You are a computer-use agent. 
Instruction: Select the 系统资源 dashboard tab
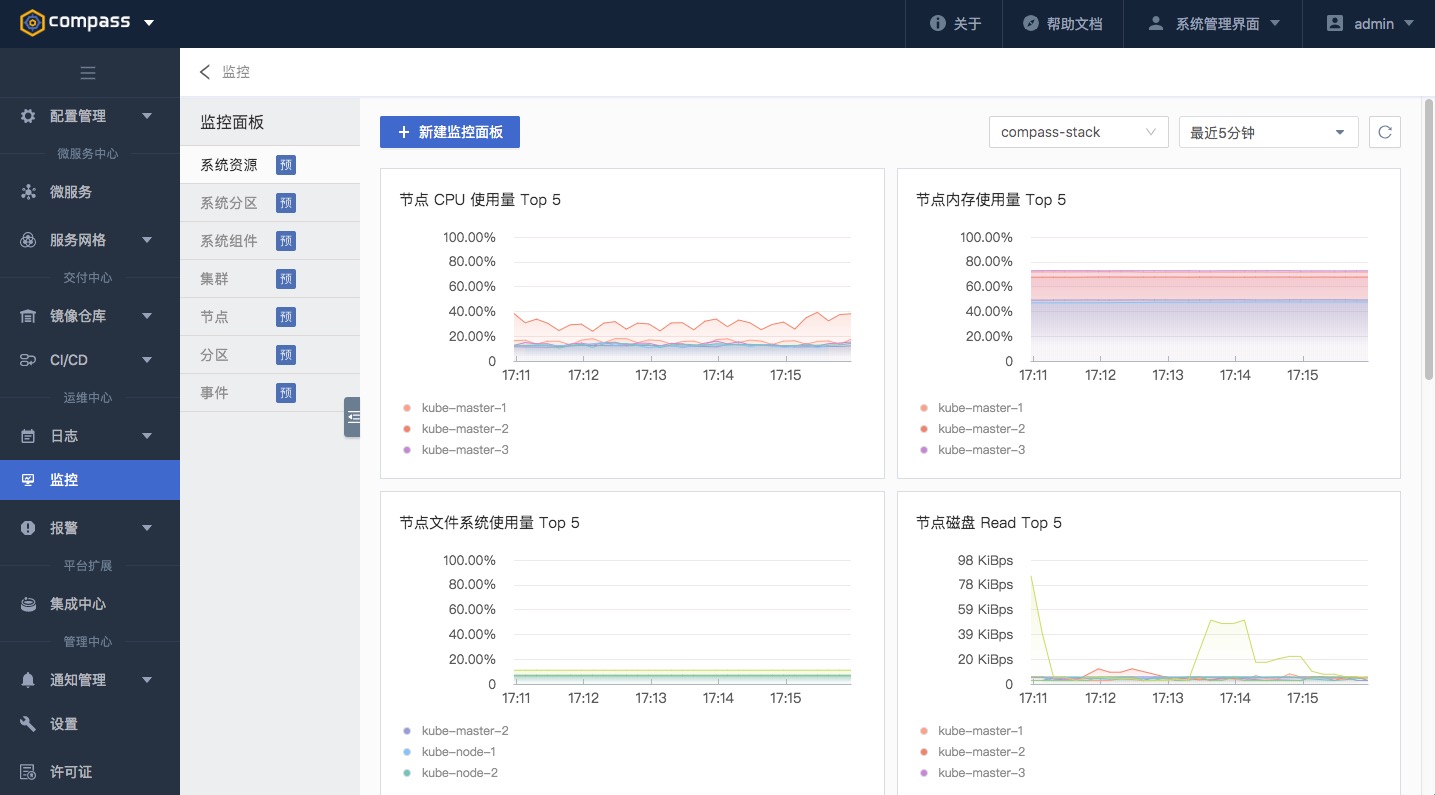(270, 165)
